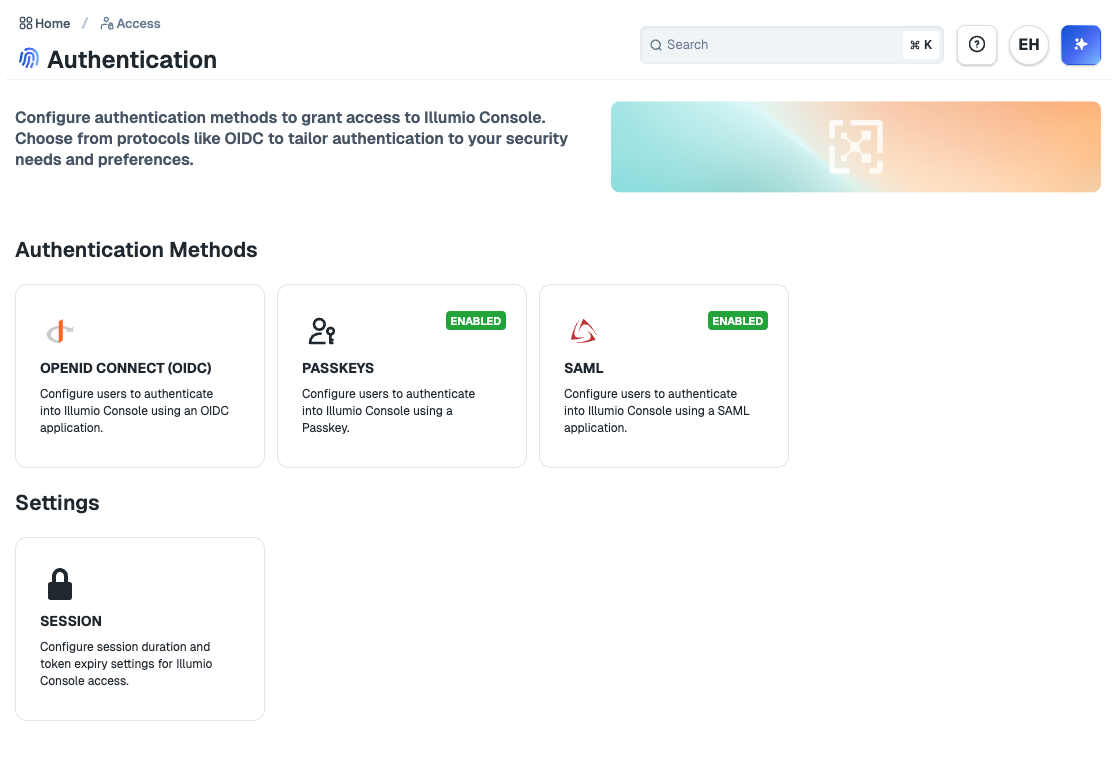Click the OpenID Connect logo icon
The image size is (1114, 757).
pos(60,331)
